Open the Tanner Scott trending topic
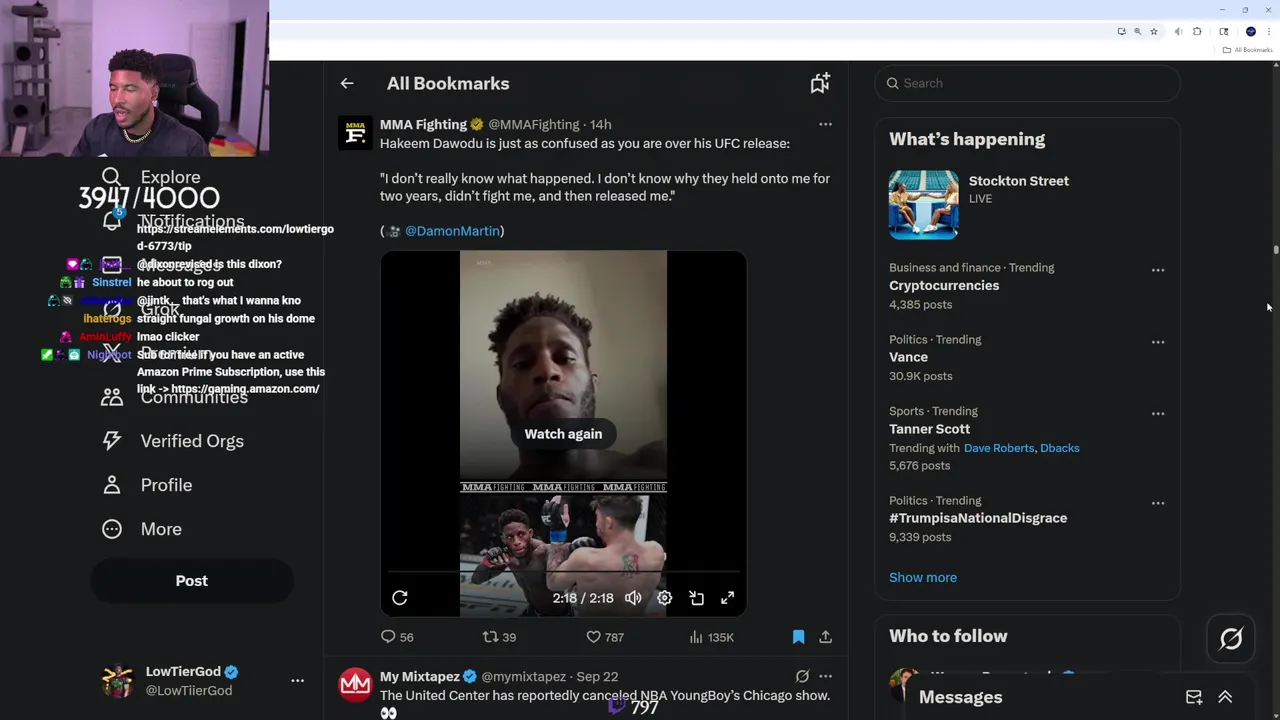The image size is (1280, 720). click(x=929, y=429)
